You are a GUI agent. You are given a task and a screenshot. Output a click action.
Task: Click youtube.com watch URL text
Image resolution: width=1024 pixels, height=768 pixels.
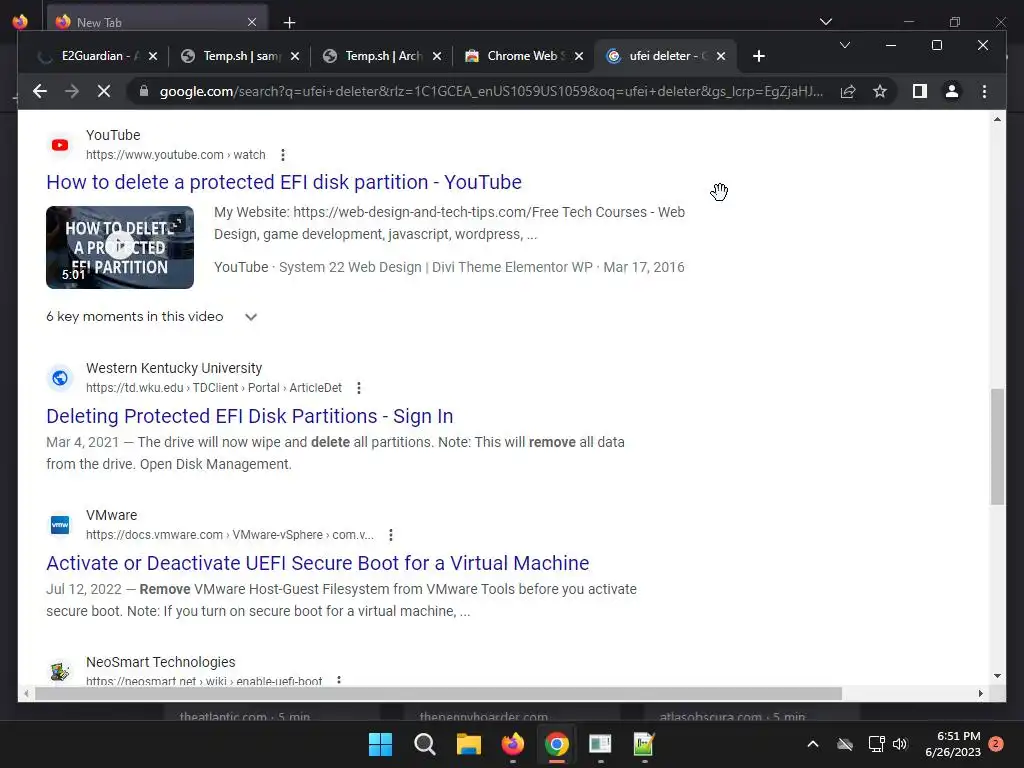(176, 155)
